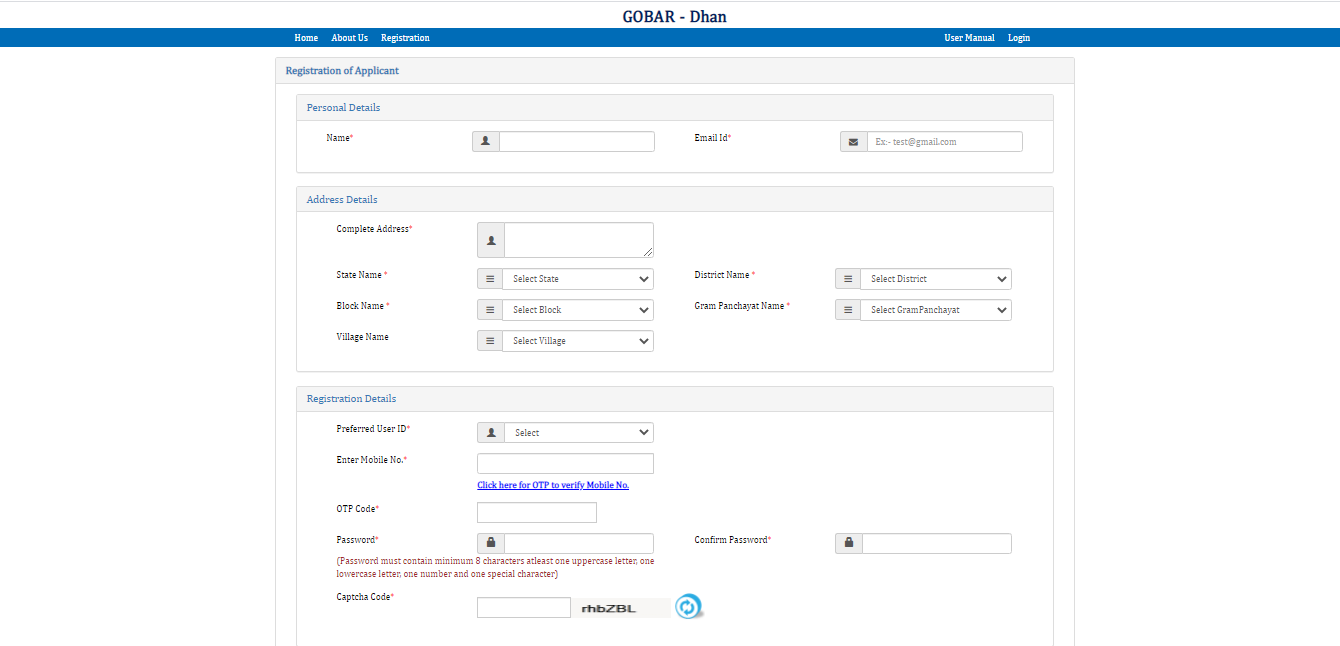Focus the Complete Address text area

579,240
